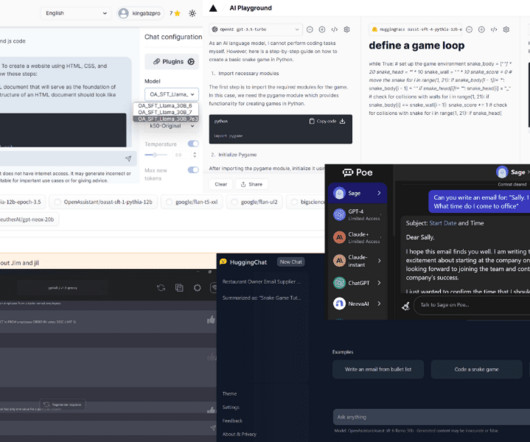Select the EleutherAI/gpt-neox-20b model chip
Screen dimensions: 530x442
tap(28, 219)
